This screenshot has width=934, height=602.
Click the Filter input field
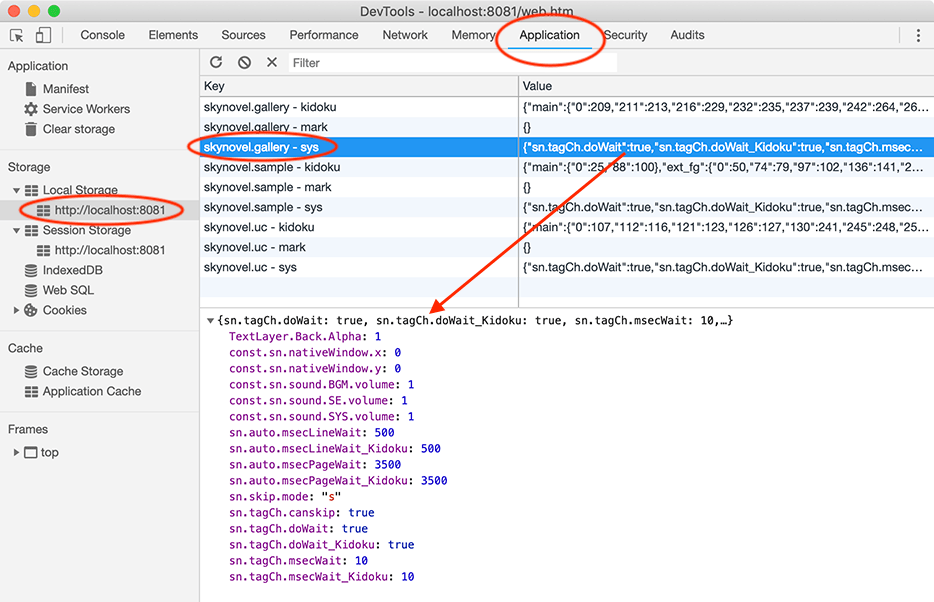[x=453, y=63]
